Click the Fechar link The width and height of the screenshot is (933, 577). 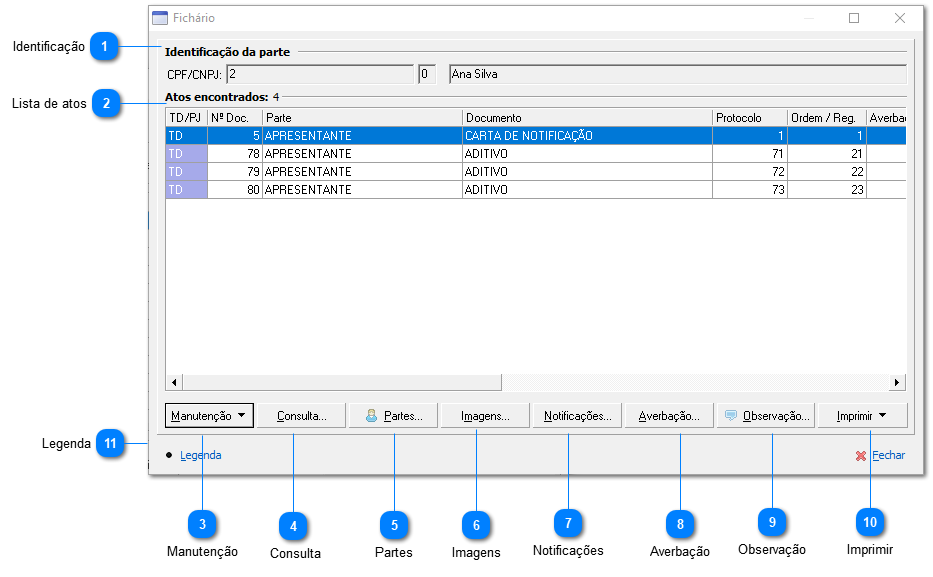pyautogui.click(x=888, y=455)
